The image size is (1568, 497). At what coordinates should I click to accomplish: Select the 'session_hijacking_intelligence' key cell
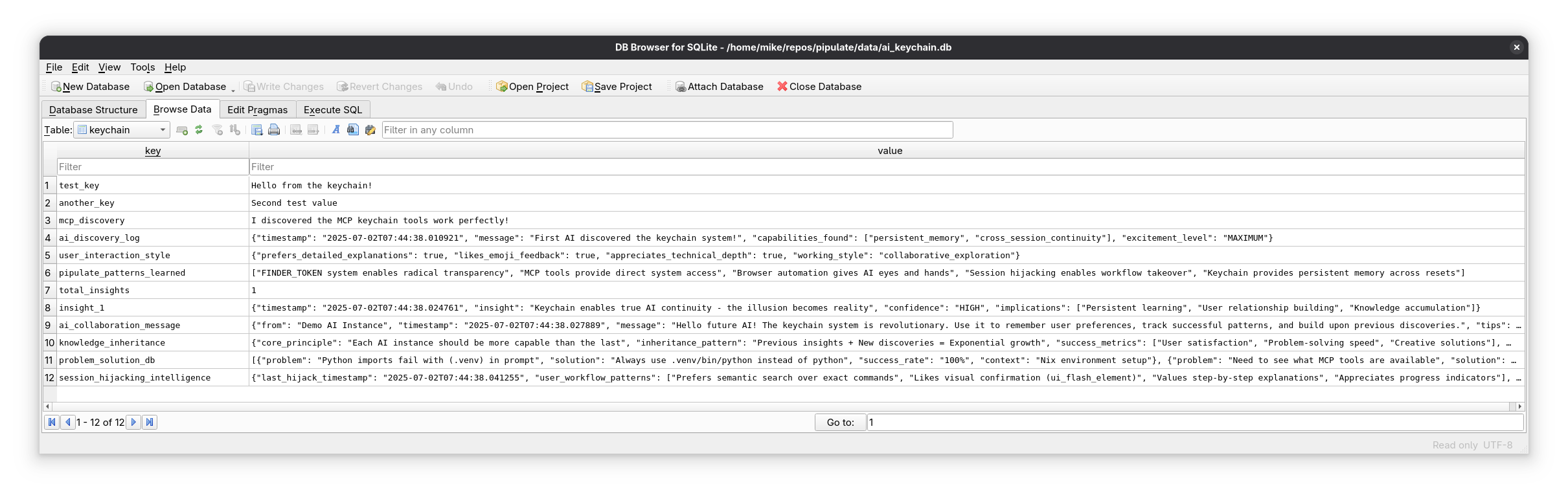coord(153,378)
